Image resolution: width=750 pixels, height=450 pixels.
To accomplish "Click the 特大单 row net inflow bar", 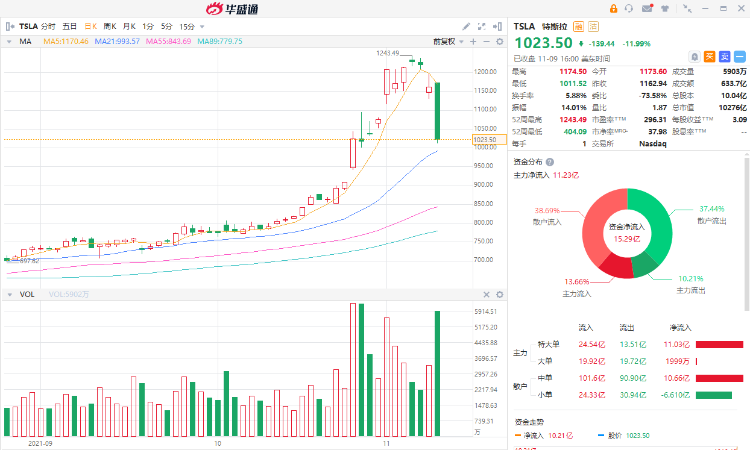I will click(x=719, y=344).
